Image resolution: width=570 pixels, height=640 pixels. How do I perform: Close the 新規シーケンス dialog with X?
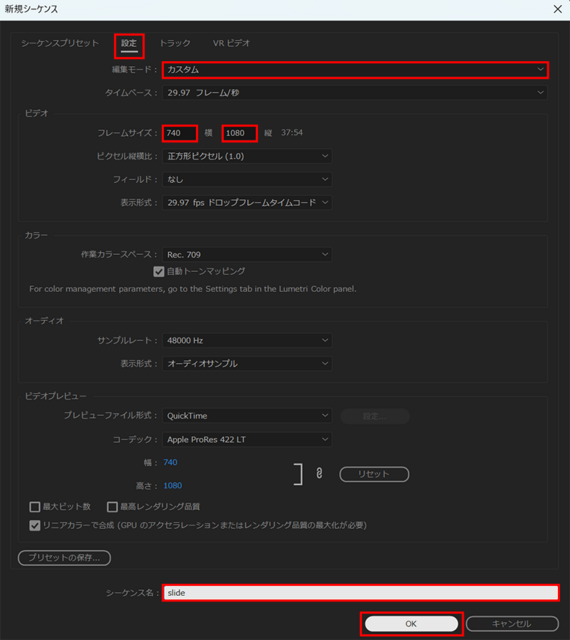(x=557, y=9)
